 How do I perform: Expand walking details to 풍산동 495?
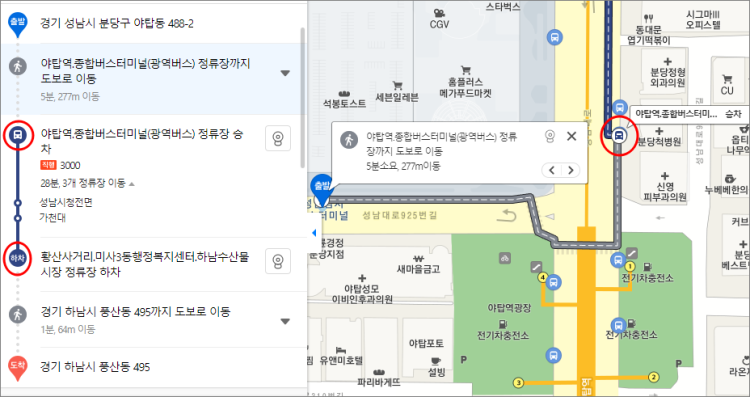pos(285,321)
